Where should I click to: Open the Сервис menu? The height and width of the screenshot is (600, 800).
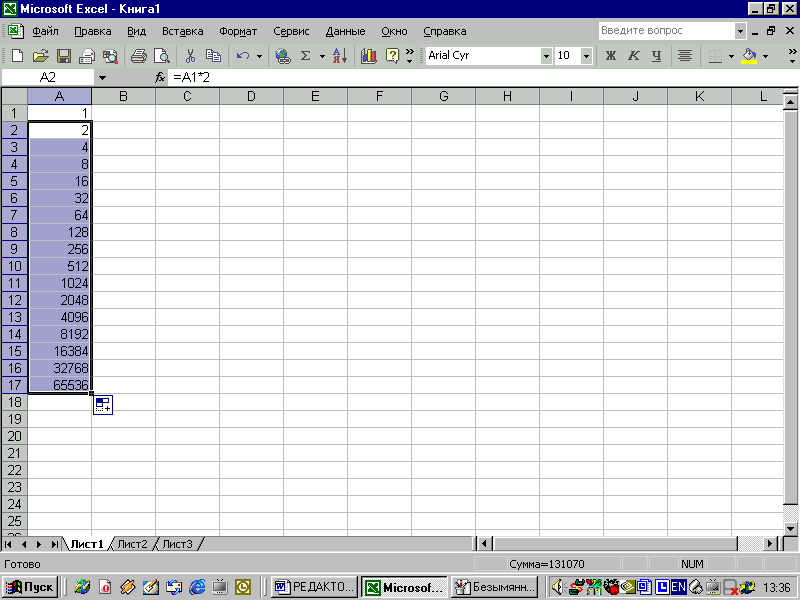coord(291,31)
